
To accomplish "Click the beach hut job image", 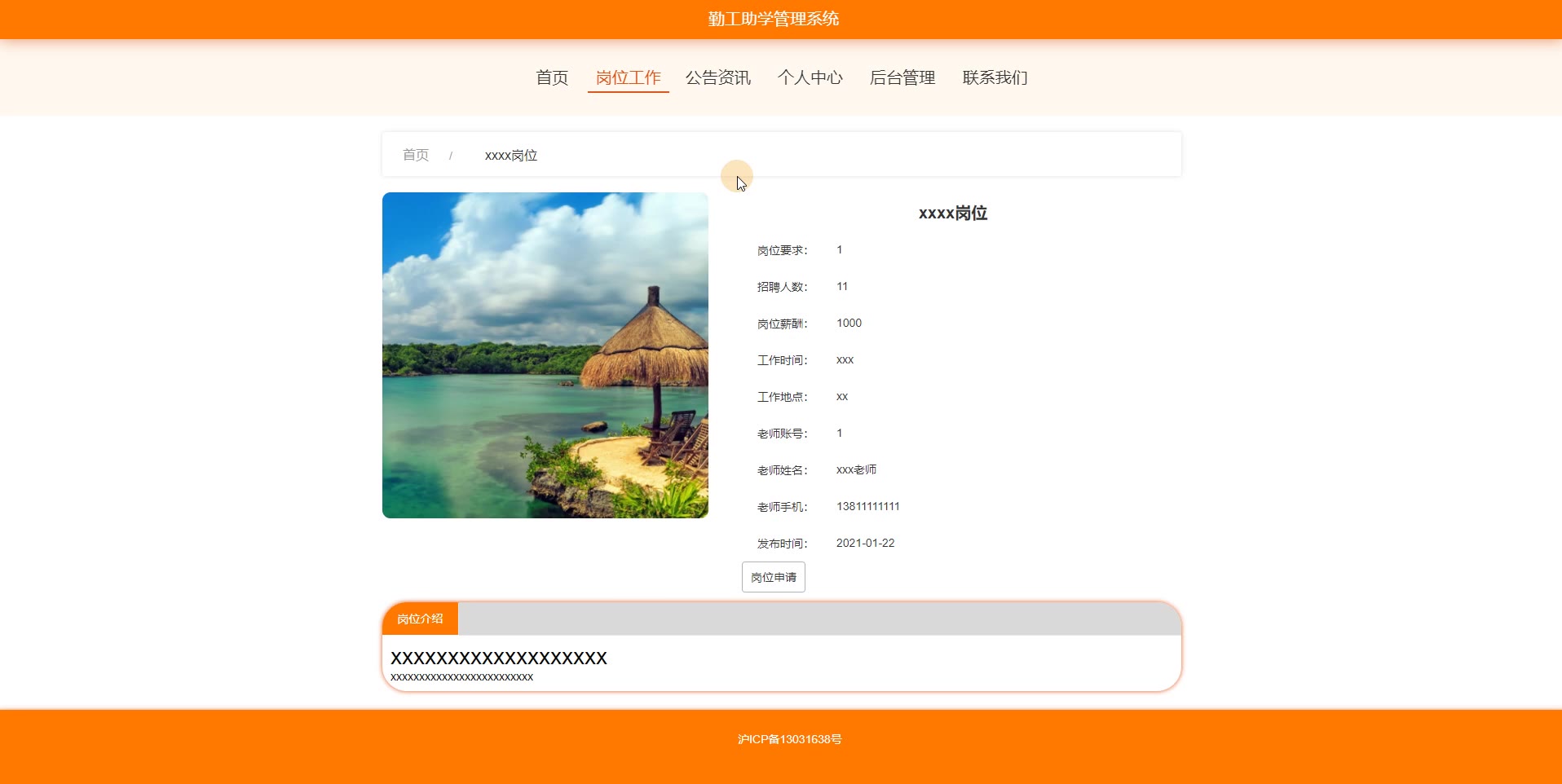I will pyautogui.click(x=545, y=355).
